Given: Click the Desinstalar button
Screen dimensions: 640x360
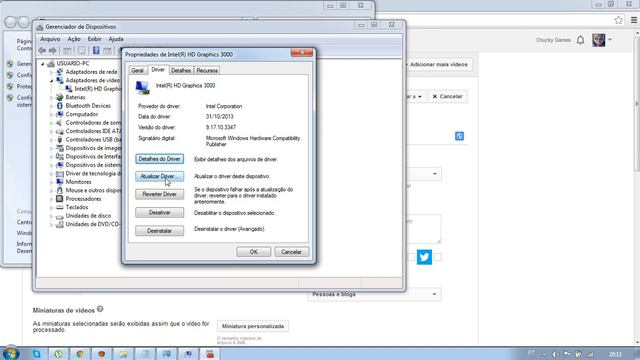Looking at the screenshot, I should [160, 231].
